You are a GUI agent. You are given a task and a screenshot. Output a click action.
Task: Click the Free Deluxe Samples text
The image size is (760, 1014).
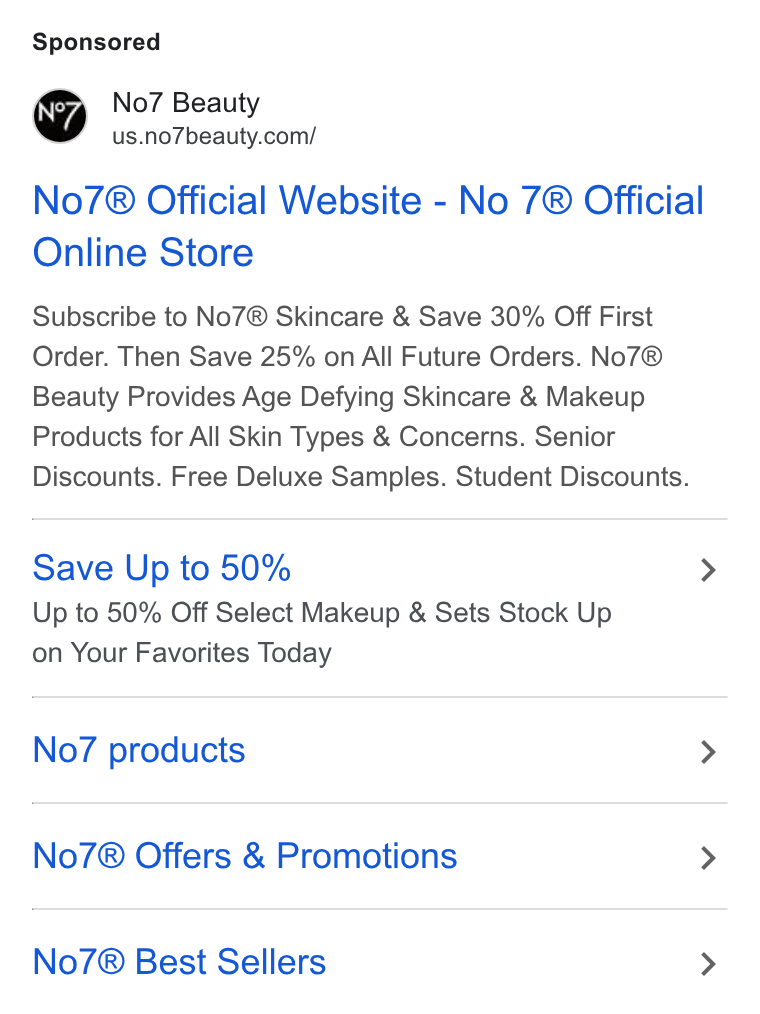[309, 477]
